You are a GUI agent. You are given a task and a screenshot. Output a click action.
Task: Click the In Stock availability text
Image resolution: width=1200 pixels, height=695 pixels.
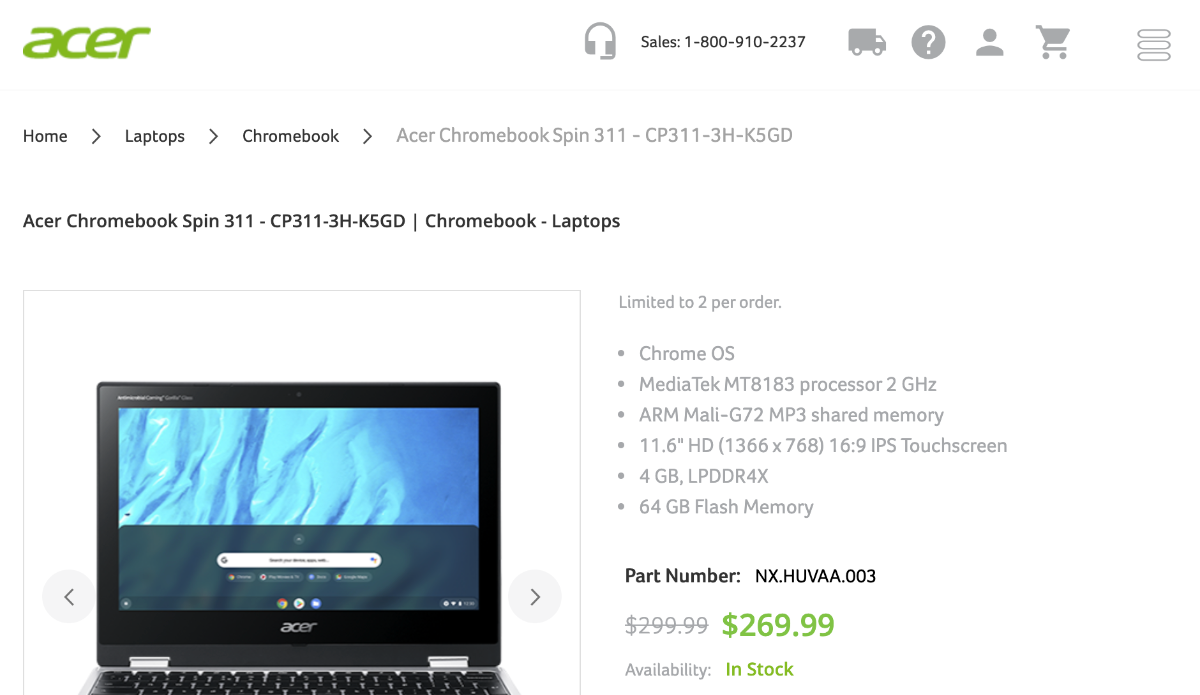[x=760, y=670]
